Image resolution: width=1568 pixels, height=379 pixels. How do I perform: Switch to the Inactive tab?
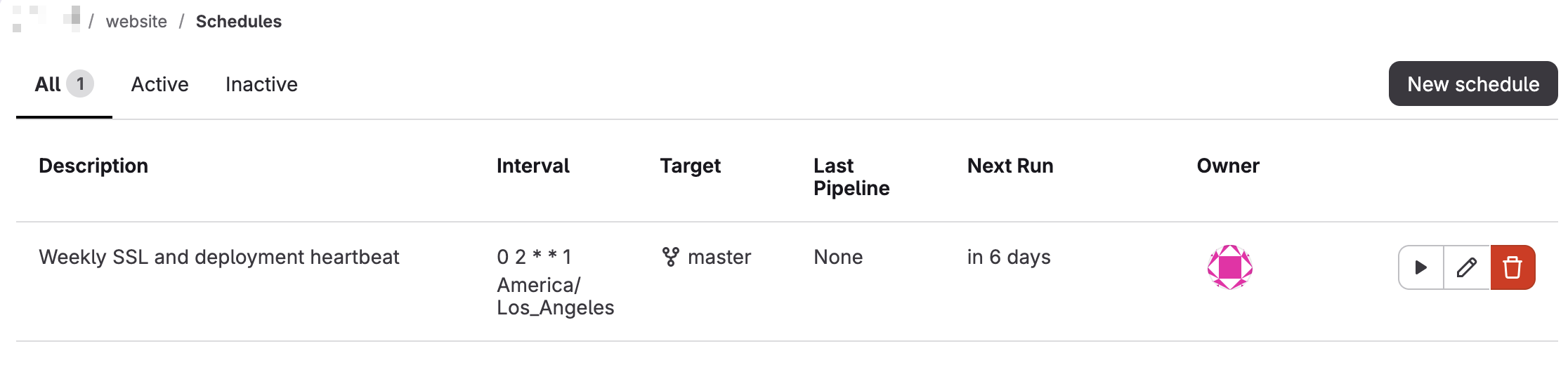[261, 84]
